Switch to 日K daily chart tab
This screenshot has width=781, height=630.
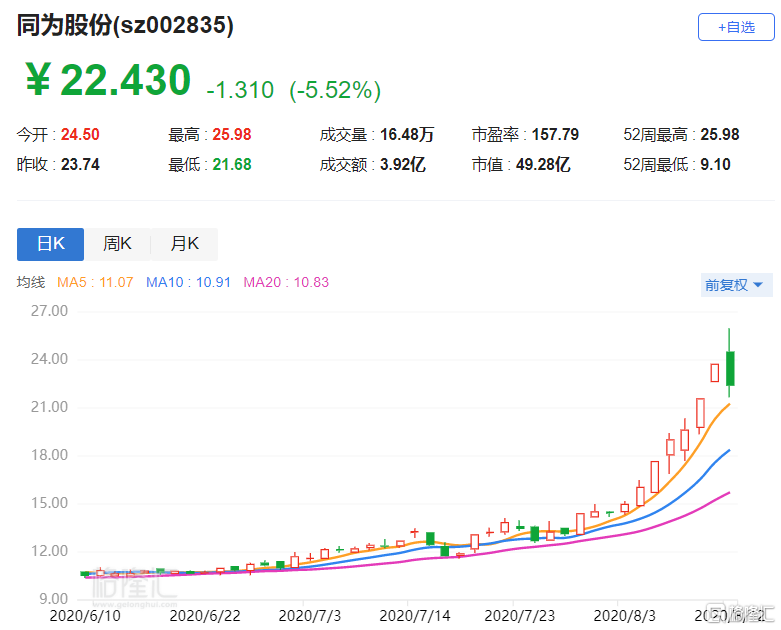click(50, 244)
